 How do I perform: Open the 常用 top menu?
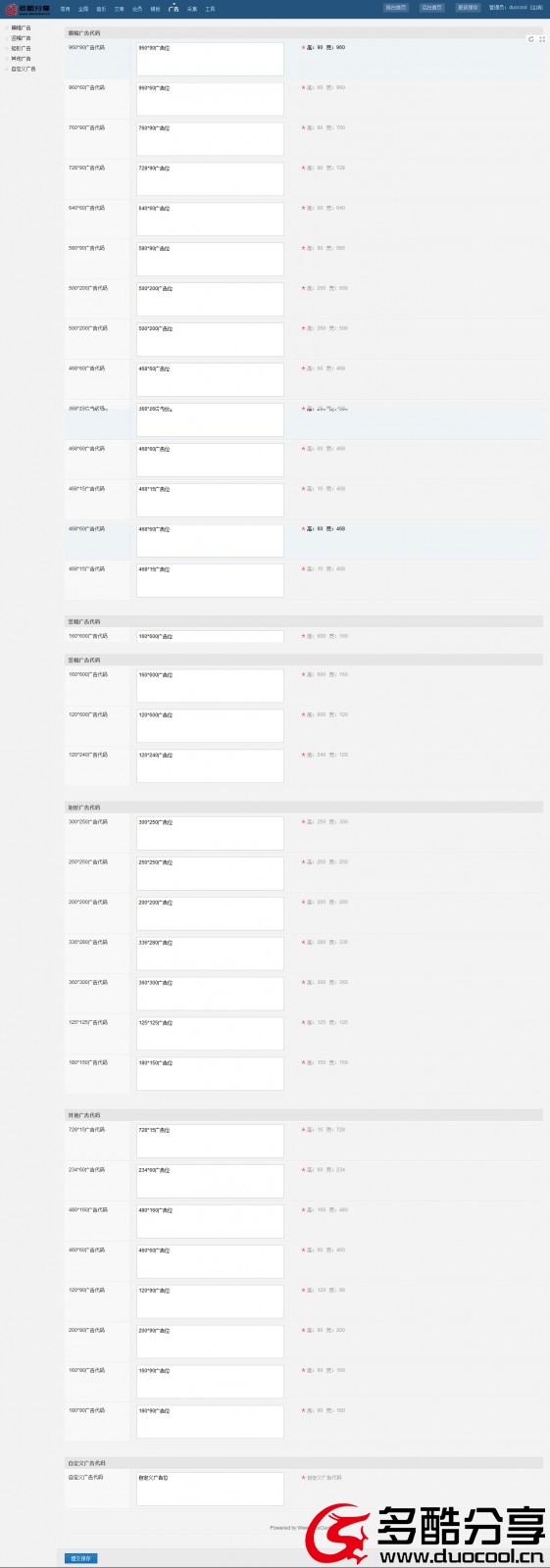click(66, 9)
